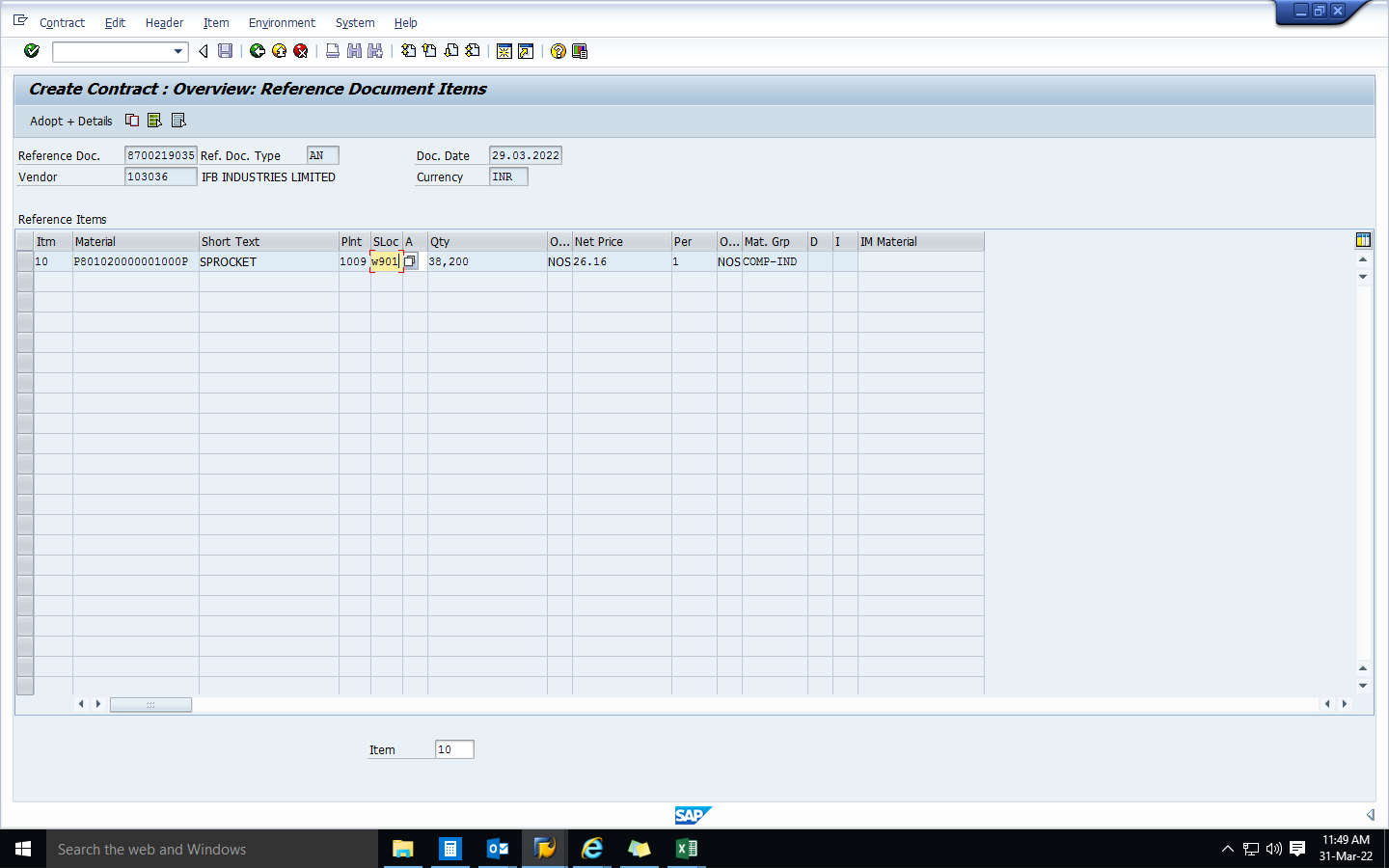The width and height of the screenshot is (1389, 868).
Task: Click the horizontal scrollbar thumb under the table
Action: pos(150,705)
